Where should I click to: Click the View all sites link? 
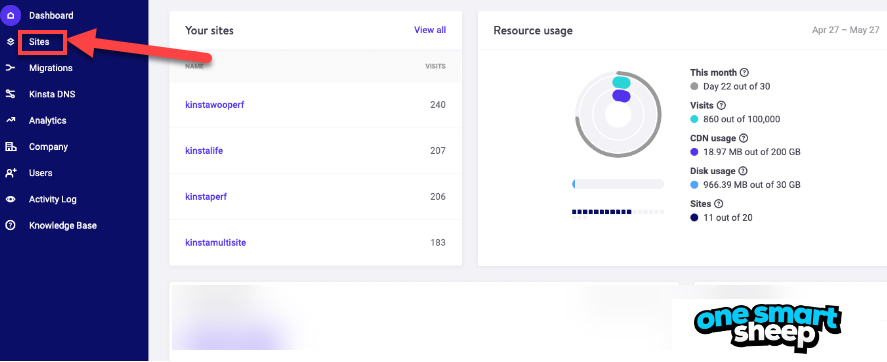[430, 30]
